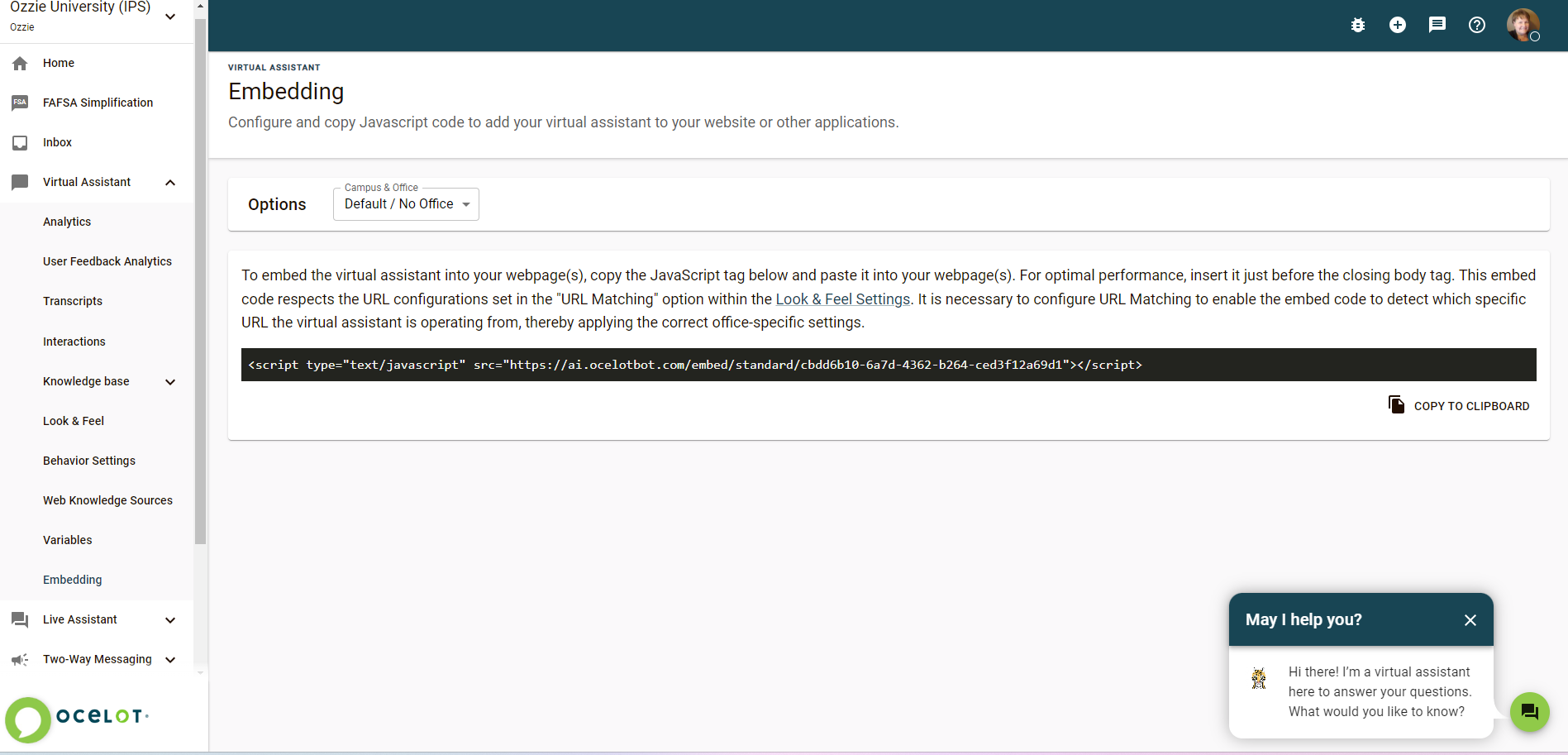The height and width of the screenshot is (755, 1568).
Task: Open Behavior Settings page
Action: click(x=89, y=461)
